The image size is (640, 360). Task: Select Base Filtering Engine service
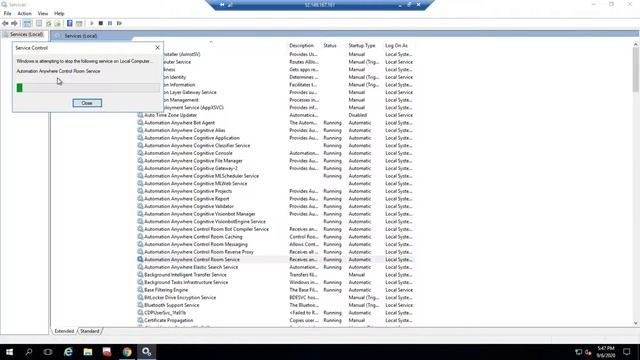166,290
